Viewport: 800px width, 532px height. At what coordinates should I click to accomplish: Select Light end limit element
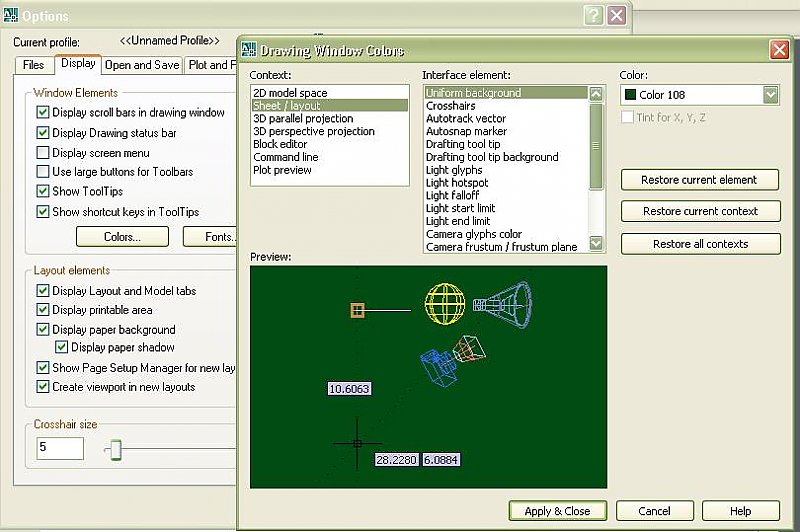(x=506, y=221)
